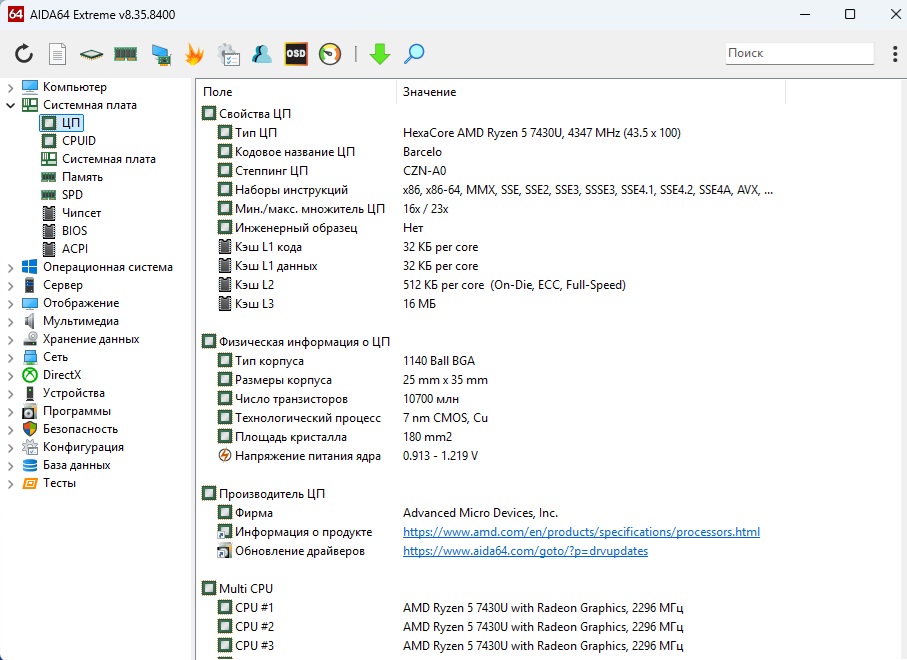Click the green download arrow icon

379,54
